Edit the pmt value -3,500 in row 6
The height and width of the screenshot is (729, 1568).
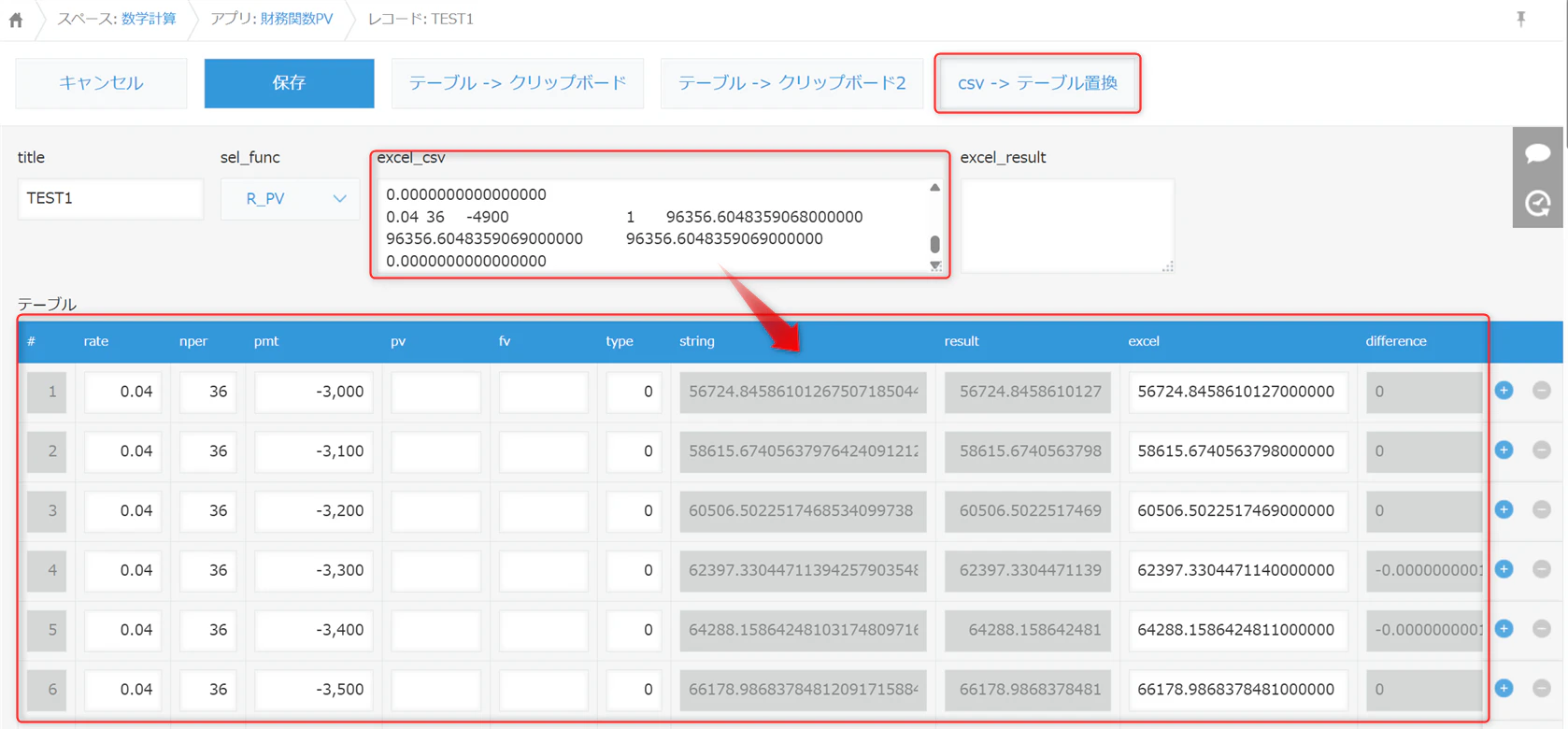pos(314,690)
